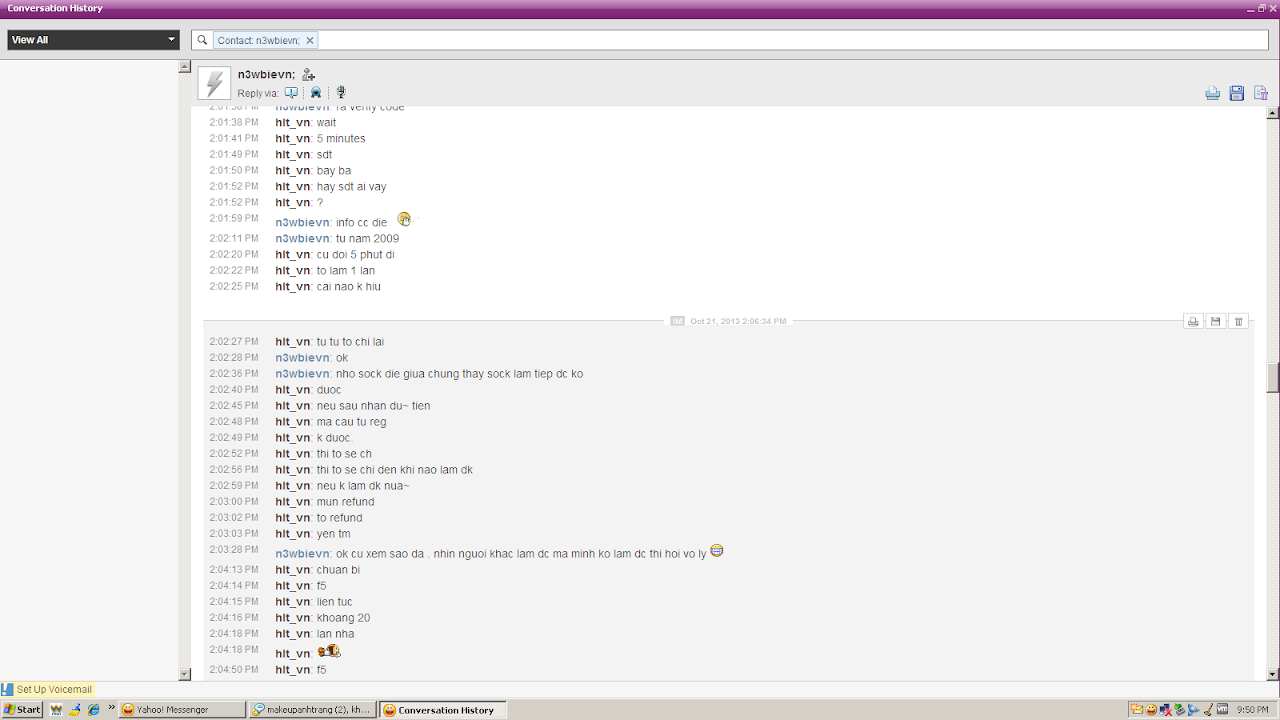Click the Yahoo mail tray icon
The image size is (1280, 720).
[1137, 709]
